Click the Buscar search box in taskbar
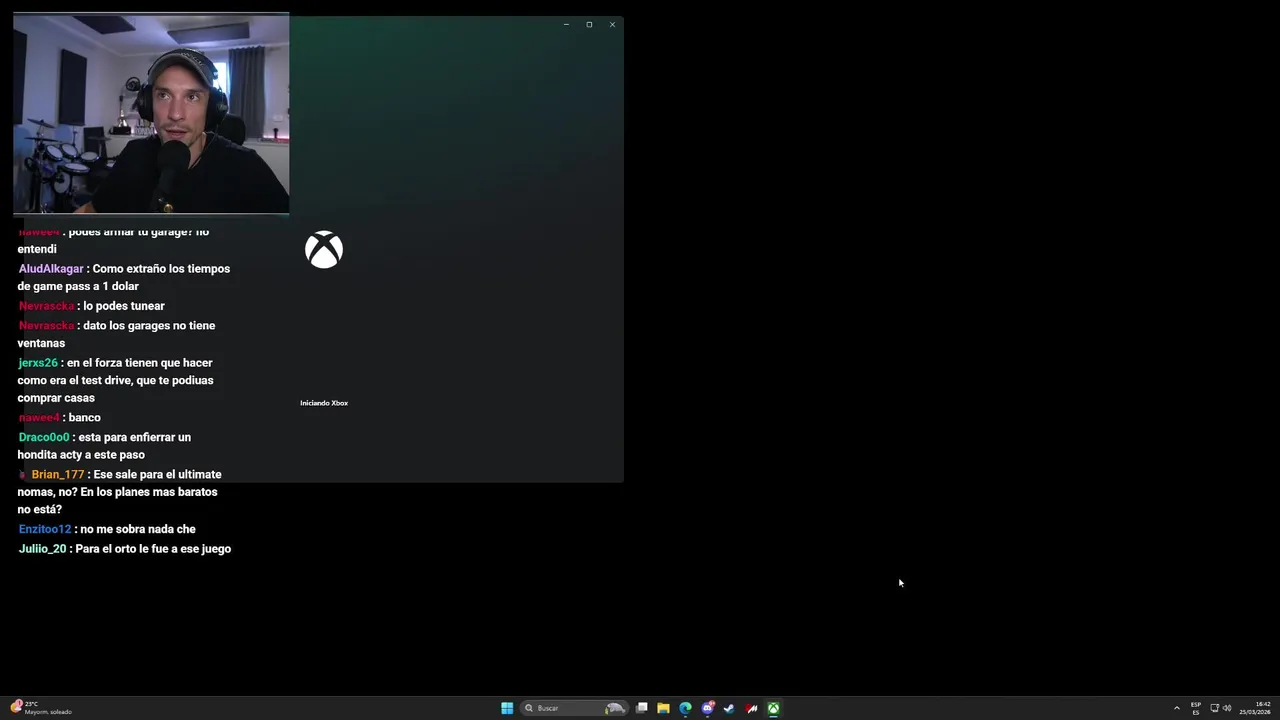Screen dimensions: 1280x720 click(574, 708)
